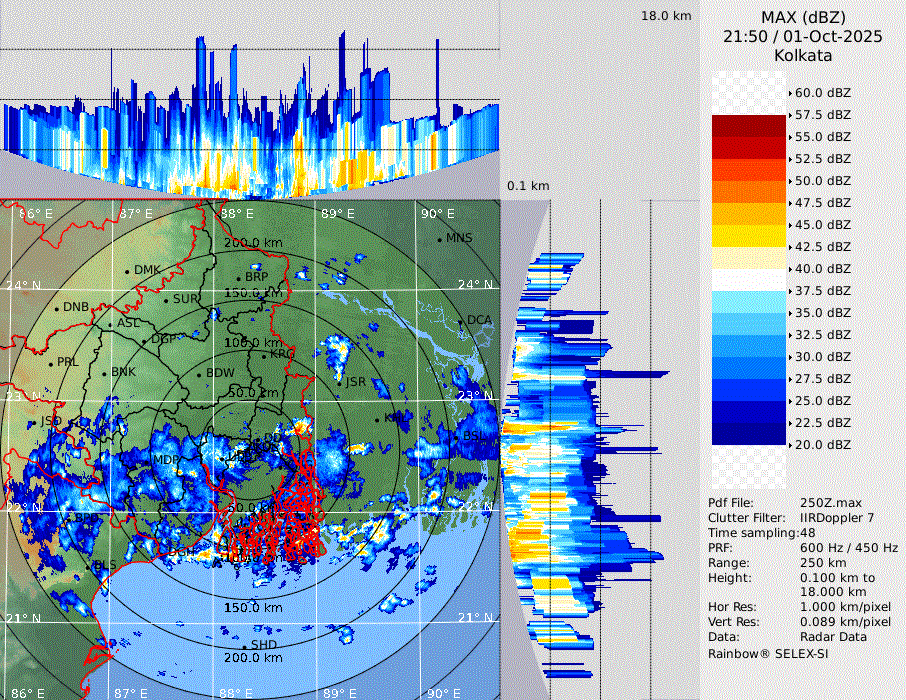Select the JSR station marker dot
Image resolution: width=906 pixels, height=700 pixels.
coord(338,383)
